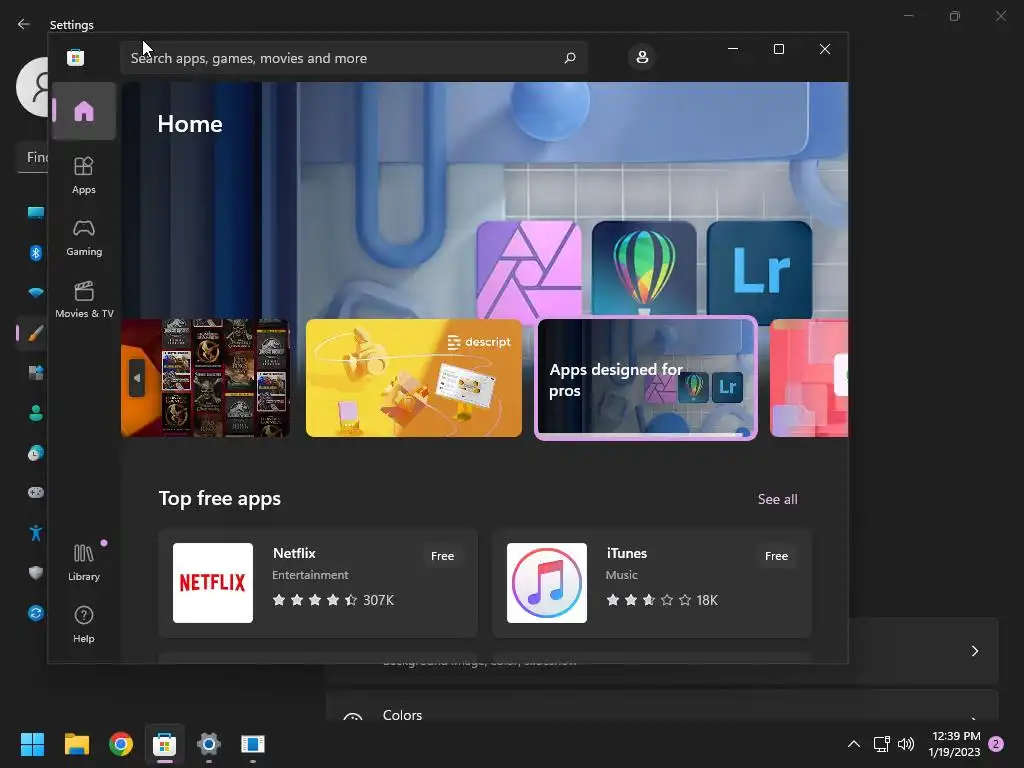Screen dimensions: 1024x768
Task: Click the Netflix logo thumbnail
Action: coord(213,583)
